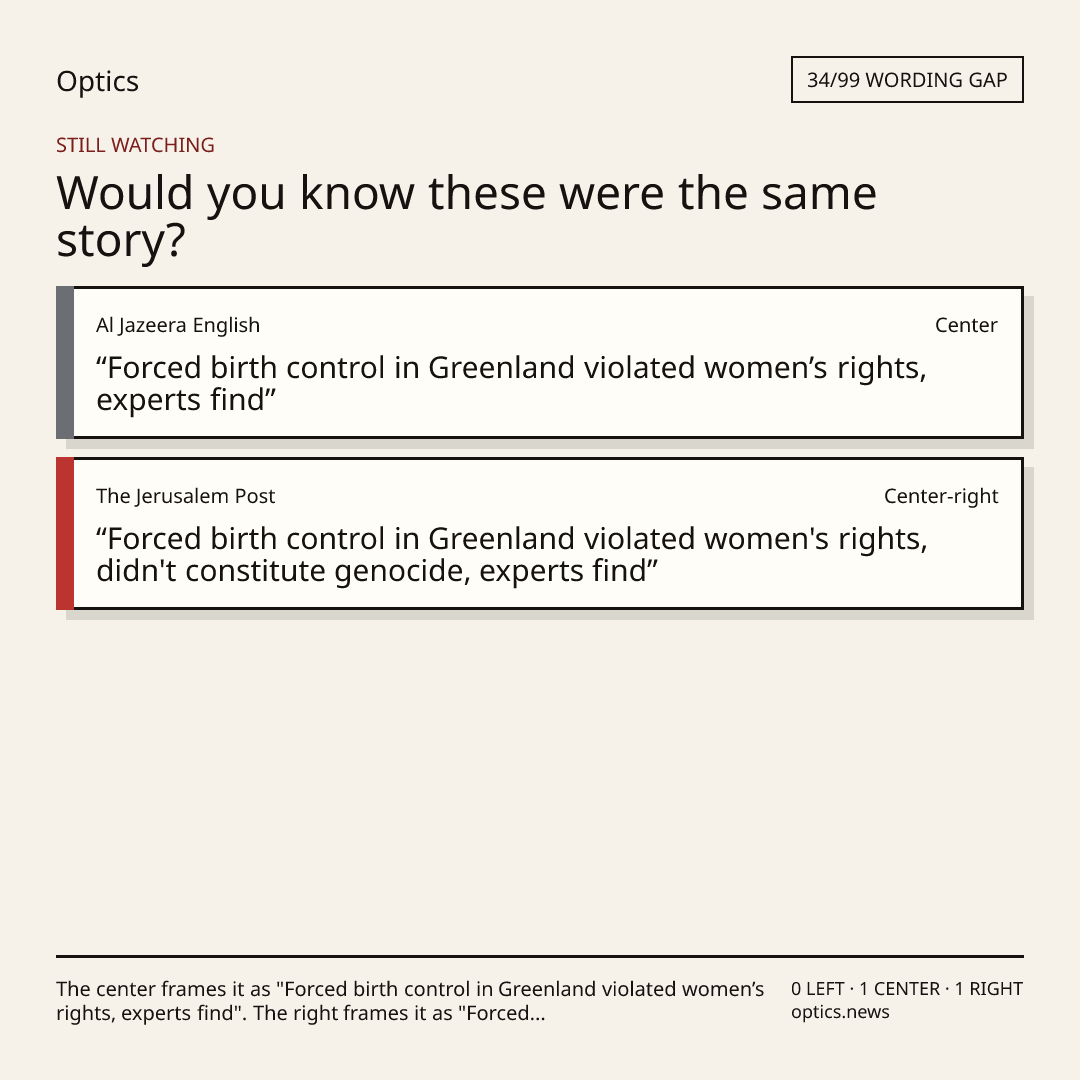Click the 0 LEFT · 1 CENTER · 1 RIGHT tally

pos(906,988)
